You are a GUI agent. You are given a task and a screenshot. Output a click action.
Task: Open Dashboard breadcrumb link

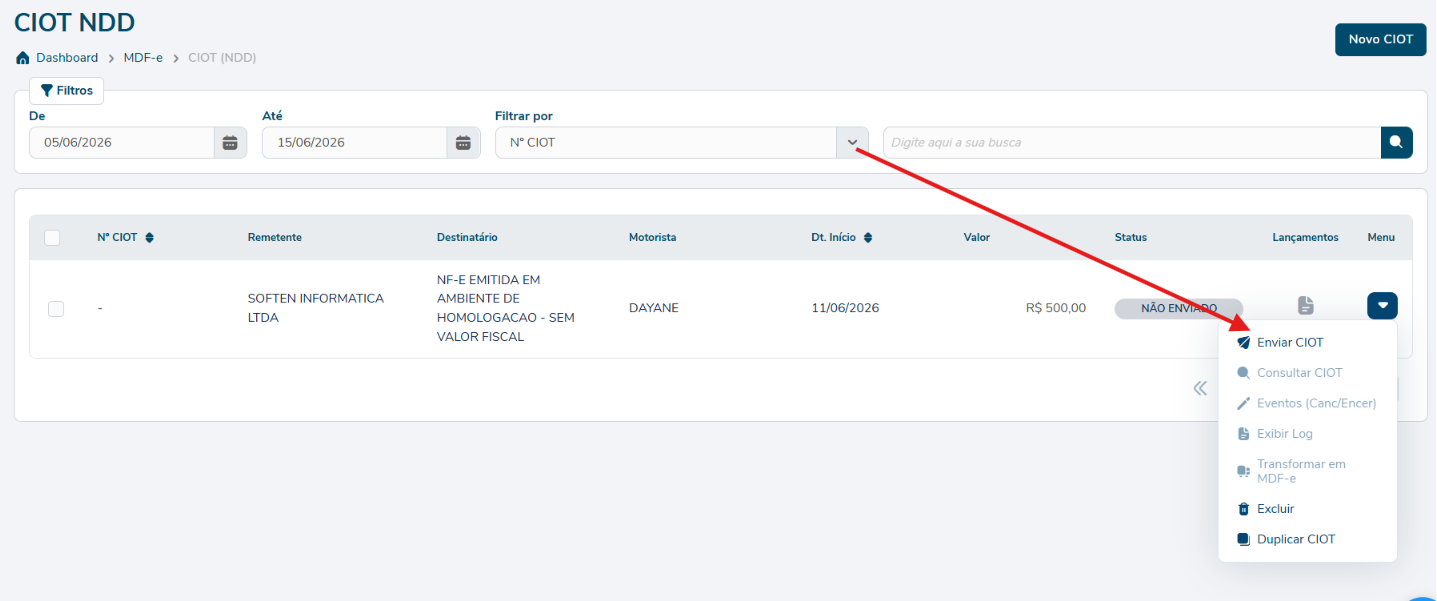pyautogui.click(x=67, y=58)
